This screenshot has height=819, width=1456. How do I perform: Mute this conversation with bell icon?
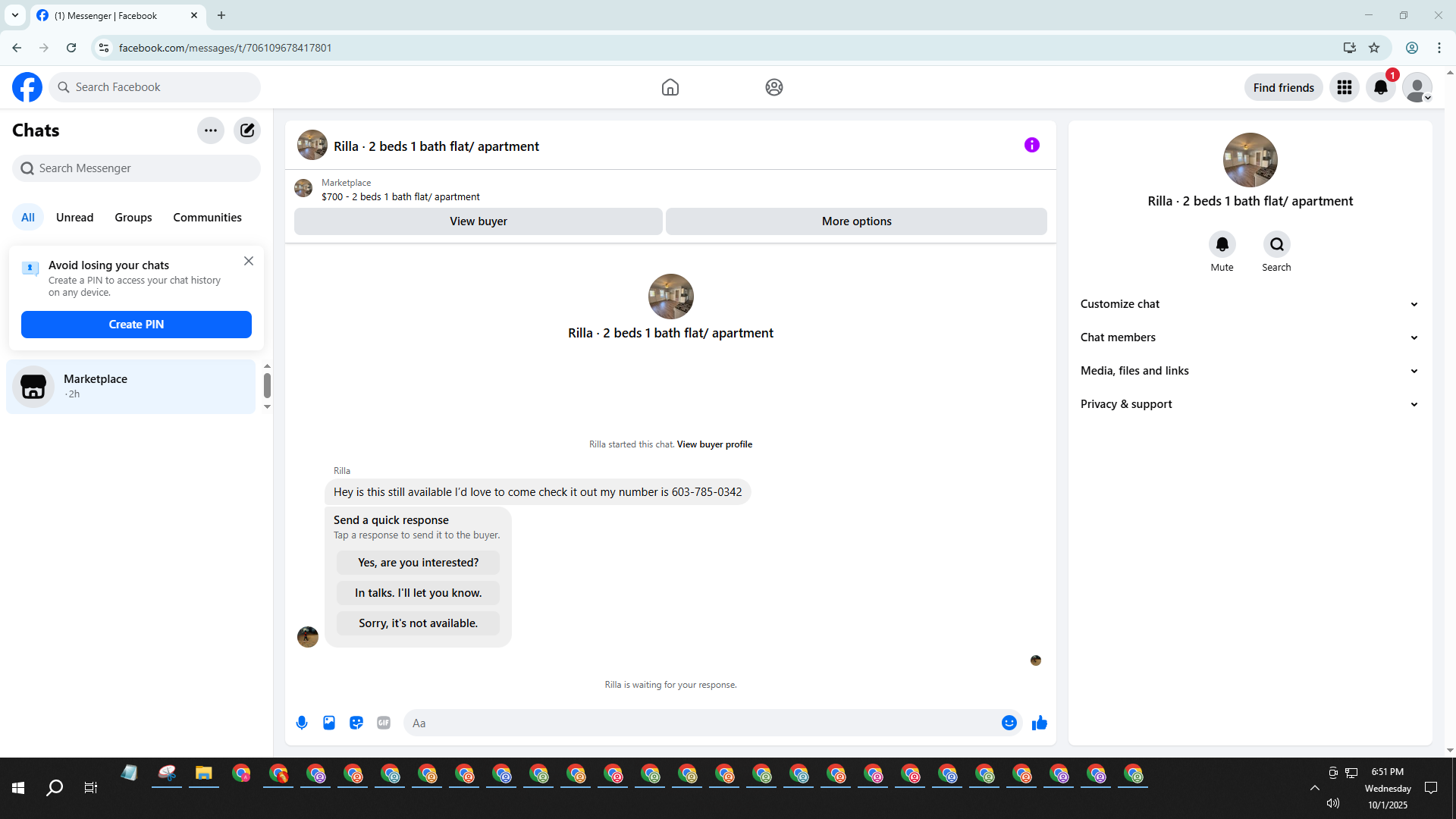tap(1222, 244)
